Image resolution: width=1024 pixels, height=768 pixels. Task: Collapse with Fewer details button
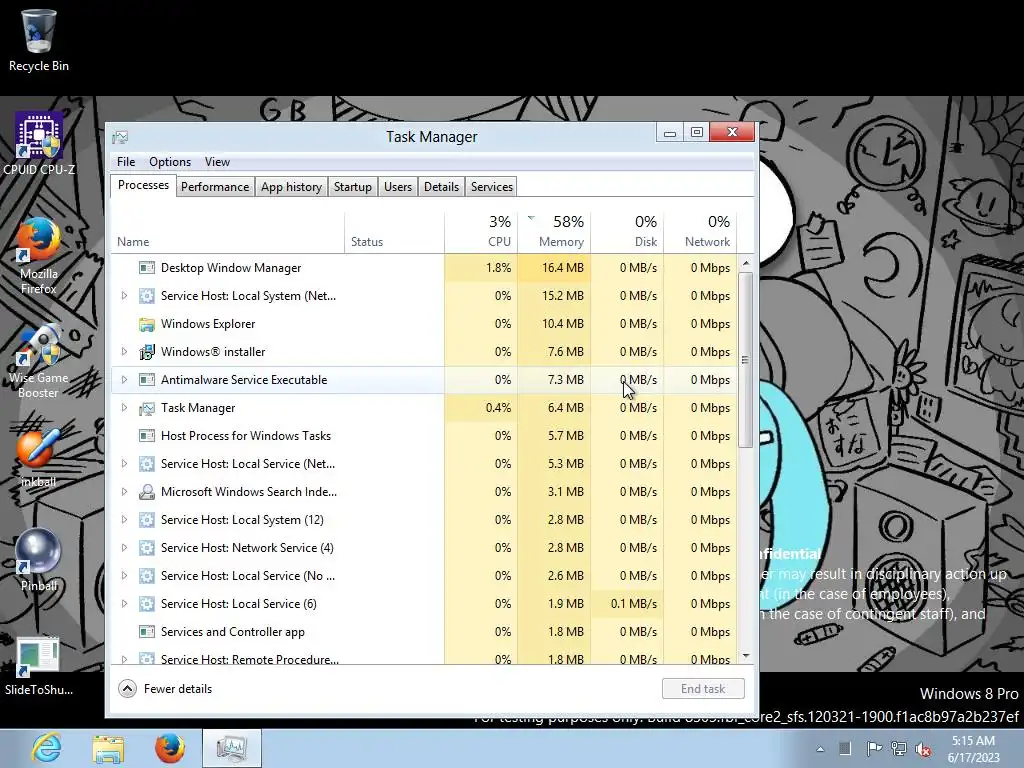pos(165,689)
